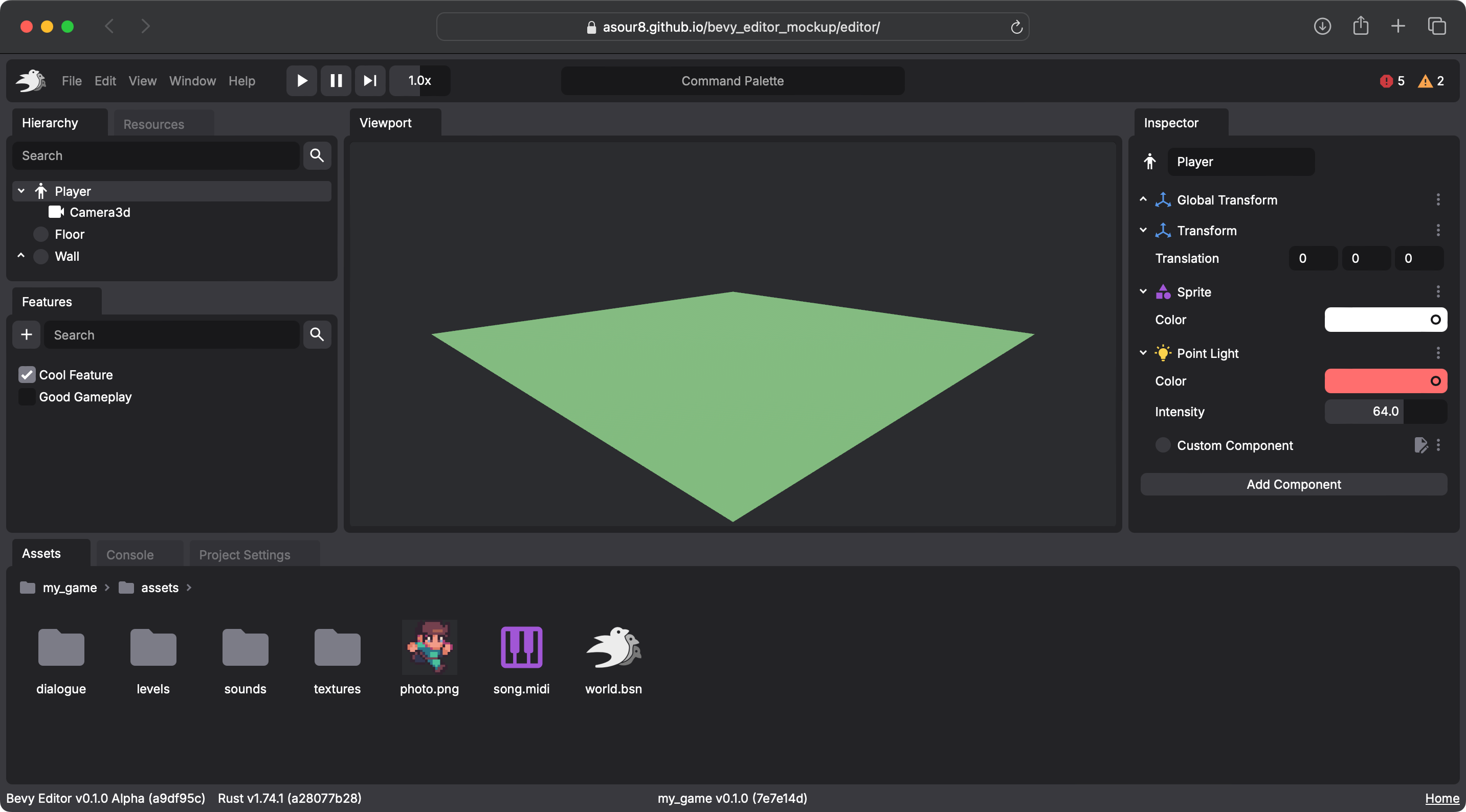The height and width of the screenshot is (812, 1466).
Task: Switch to the Console tab
Action: pyautogui.click(x=130, y=554)
